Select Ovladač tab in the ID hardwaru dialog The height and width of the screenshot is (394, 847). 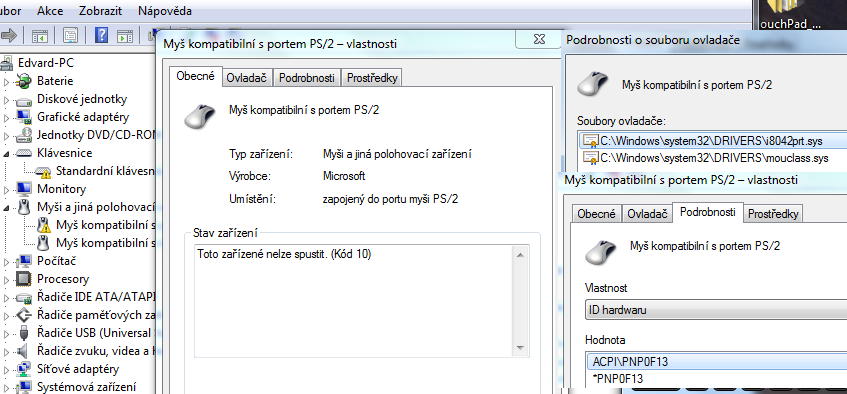[648, 213]
